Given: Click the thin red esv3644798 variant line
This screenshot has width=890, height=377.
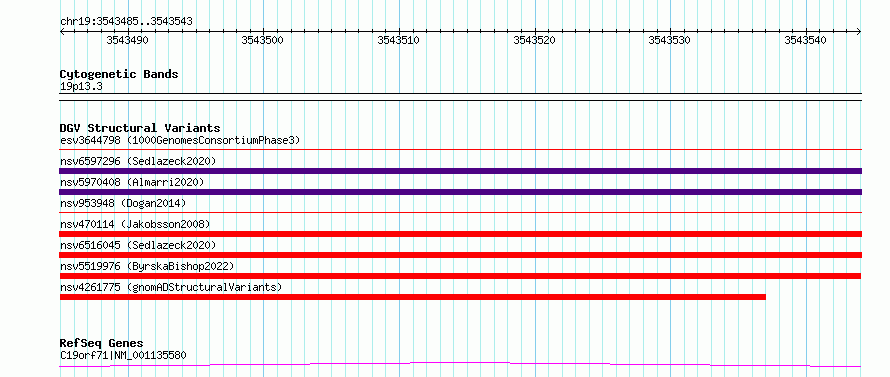Looking at the screenshot, I should coord(461,150).
